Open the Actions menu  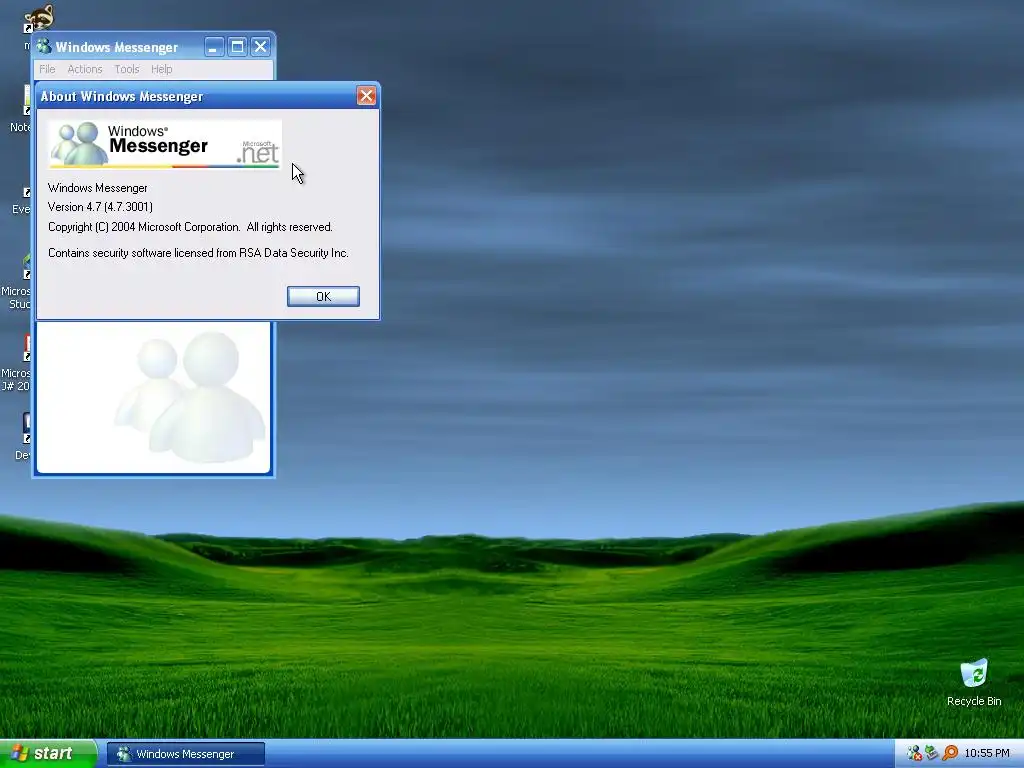pos(85,69)
